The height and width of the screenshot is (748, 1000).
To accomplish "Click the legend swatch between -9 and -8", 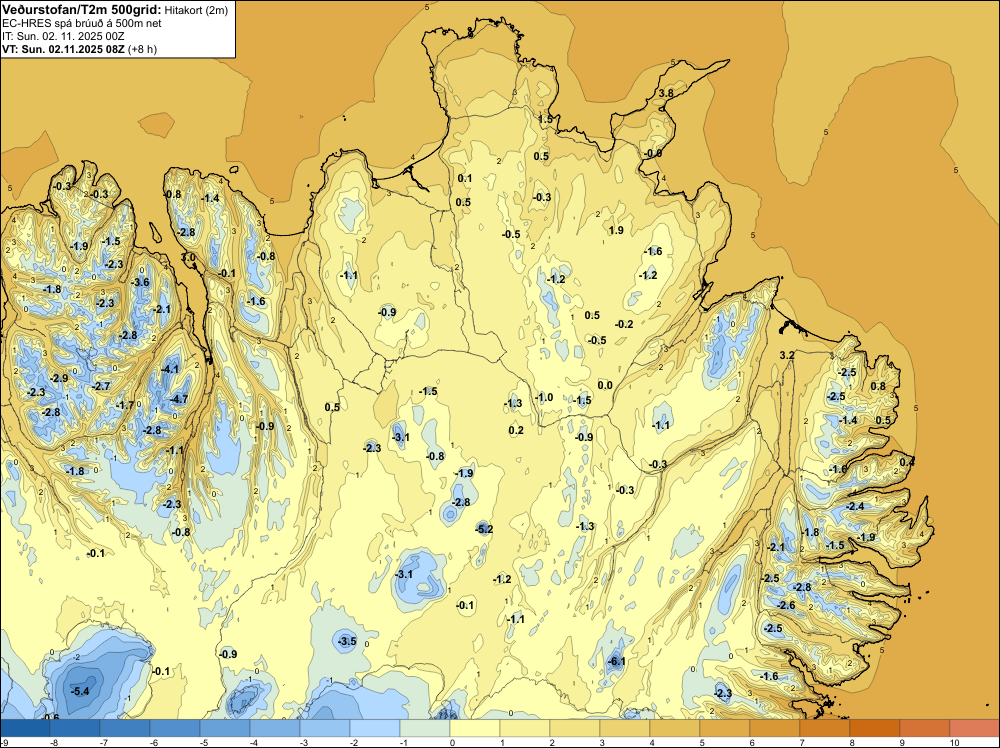I will click(x=25, y=728).
